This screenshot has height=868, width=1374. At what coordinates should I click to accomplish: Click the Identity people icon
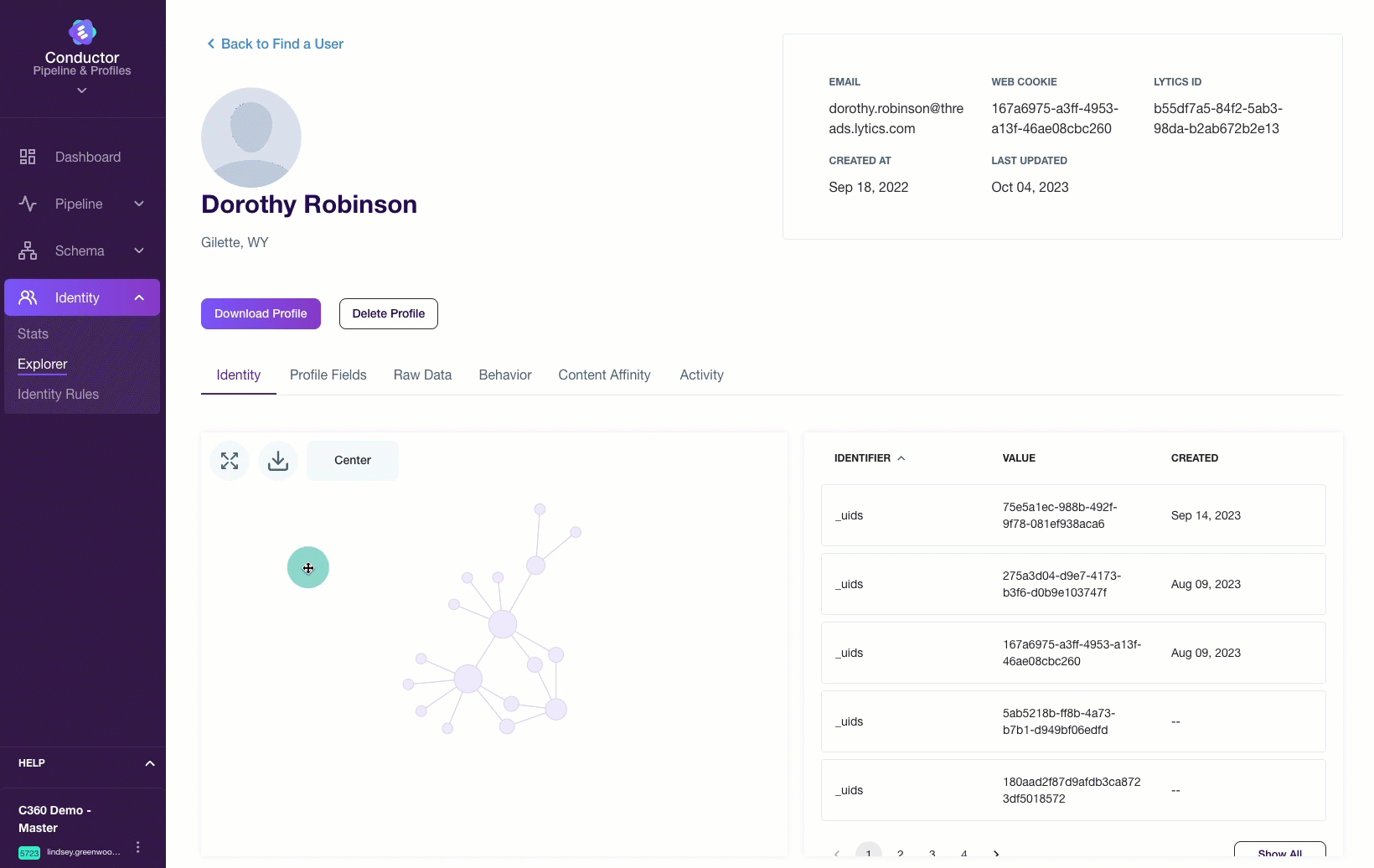28,297
